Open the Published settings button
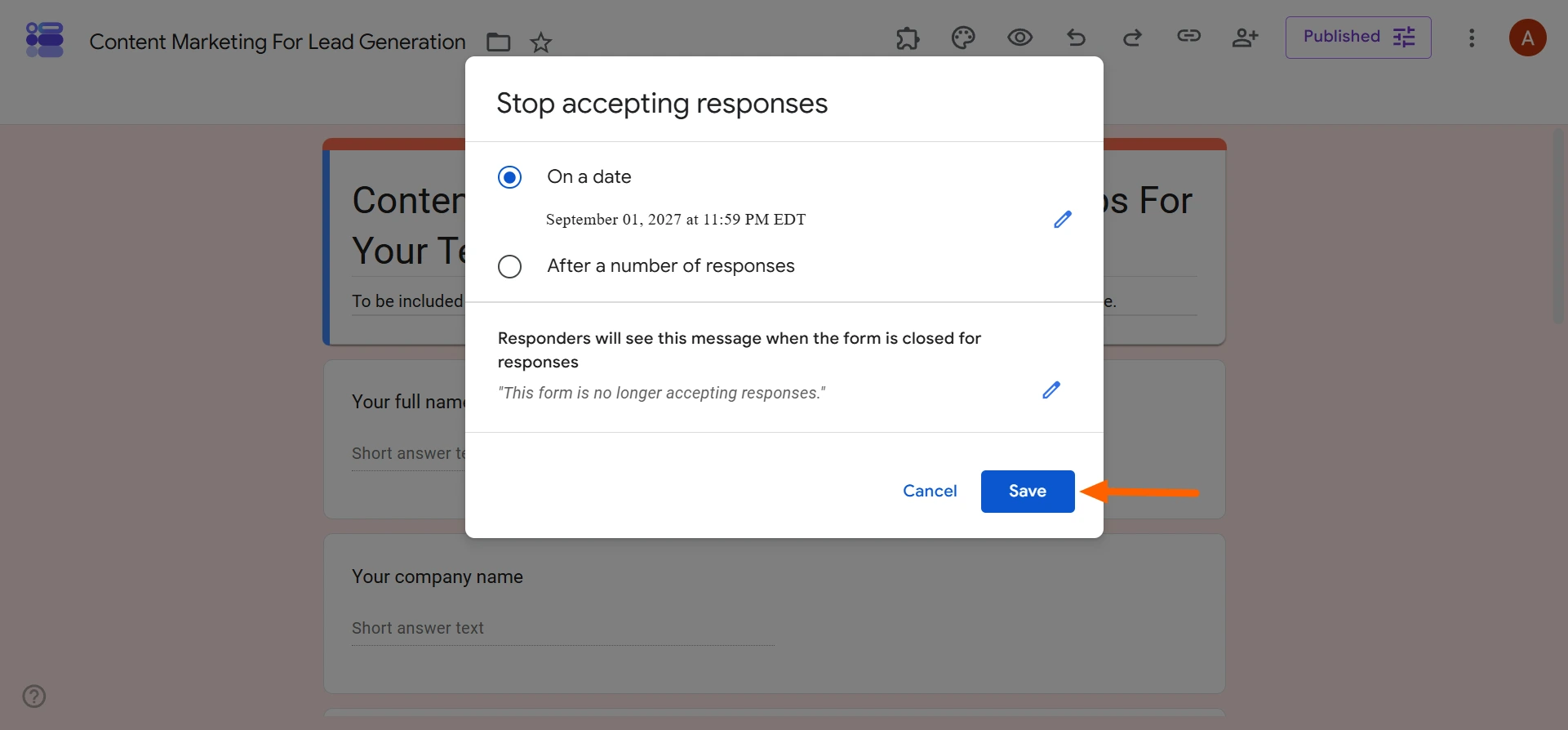Screen dimensions: 1568x730 point(1358,38)
